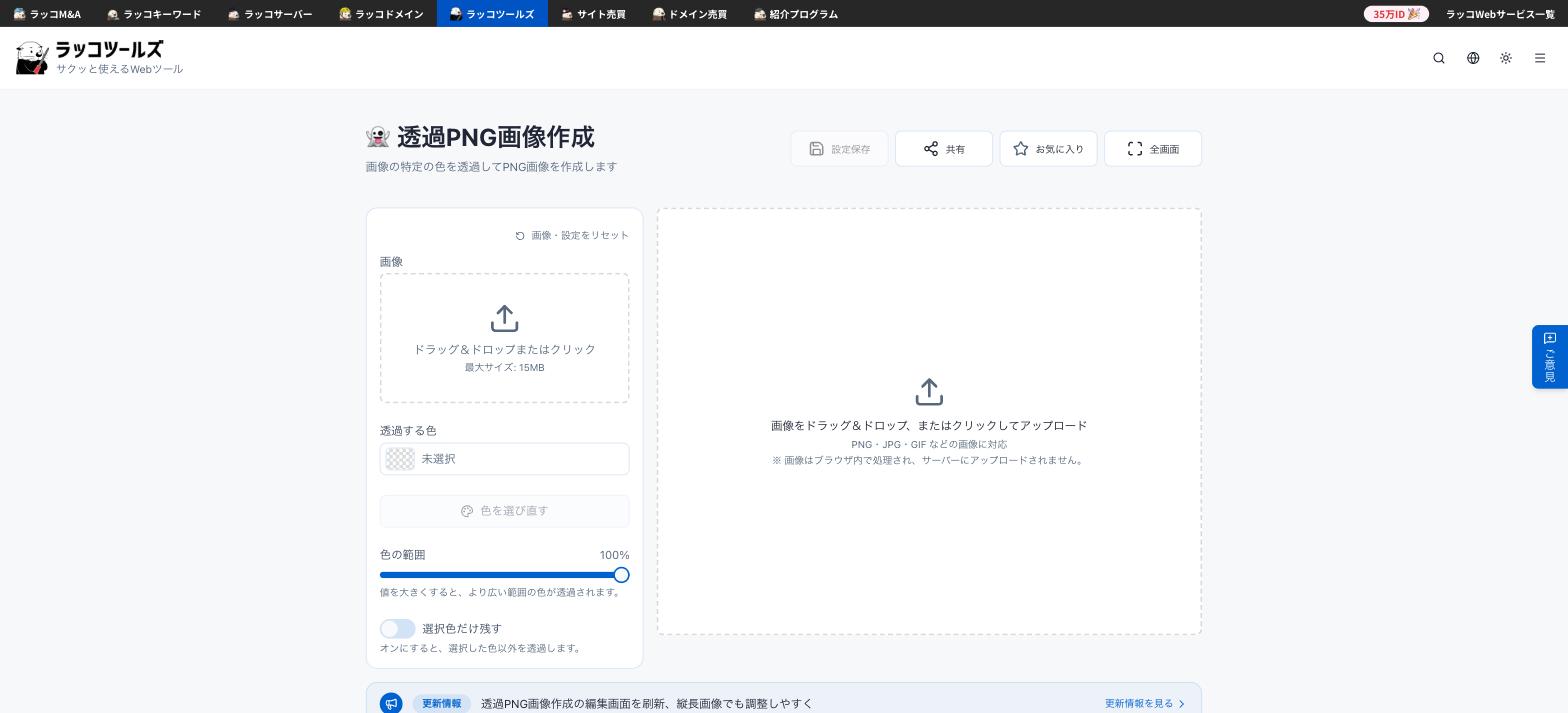
Task: Click the large preview upload area text
Action: [x=929, y=426]
